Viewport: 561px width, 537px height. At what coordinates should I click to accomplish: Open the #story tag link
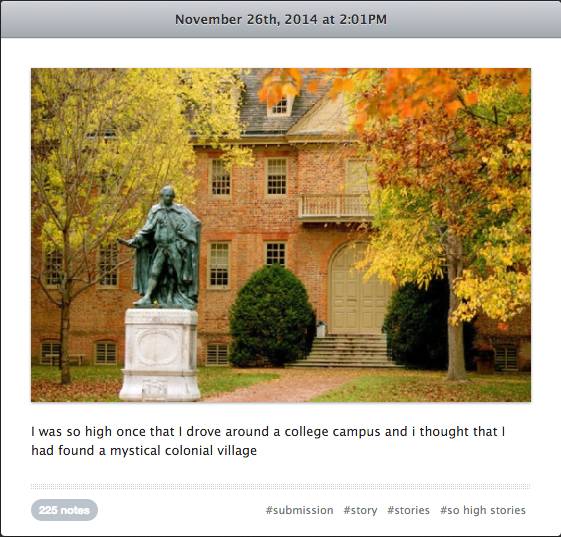[360, 511]
